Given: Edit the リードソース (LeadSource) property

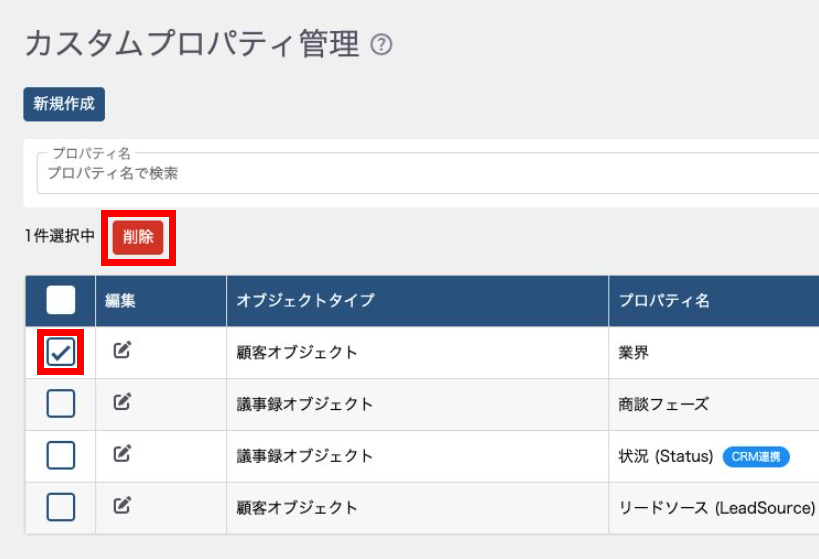Looking at the screenshot, I should pos(122,506).
